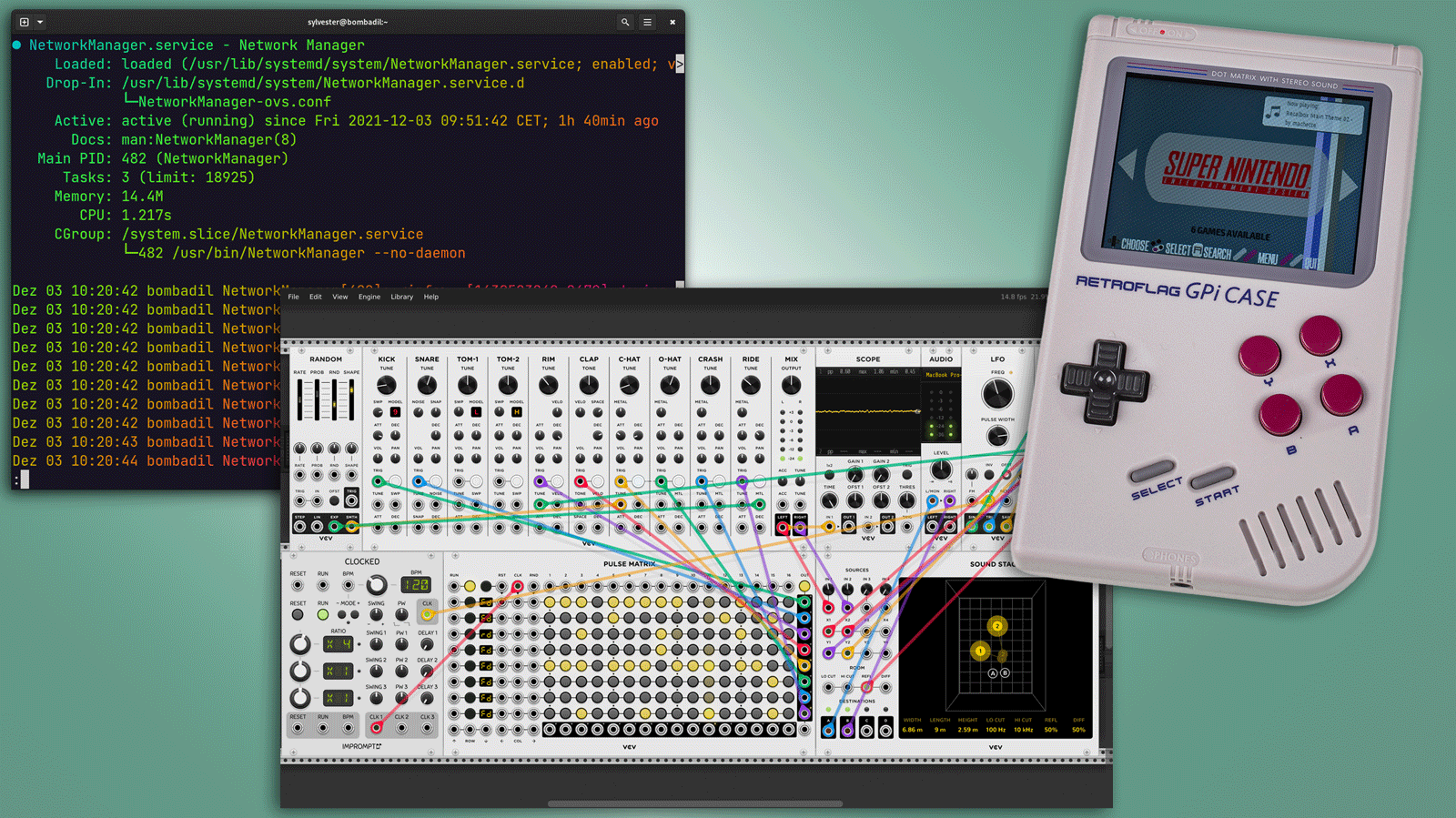Open the File menu in VCV Rack
This screenshot has width=1456, height=818.
293,297
